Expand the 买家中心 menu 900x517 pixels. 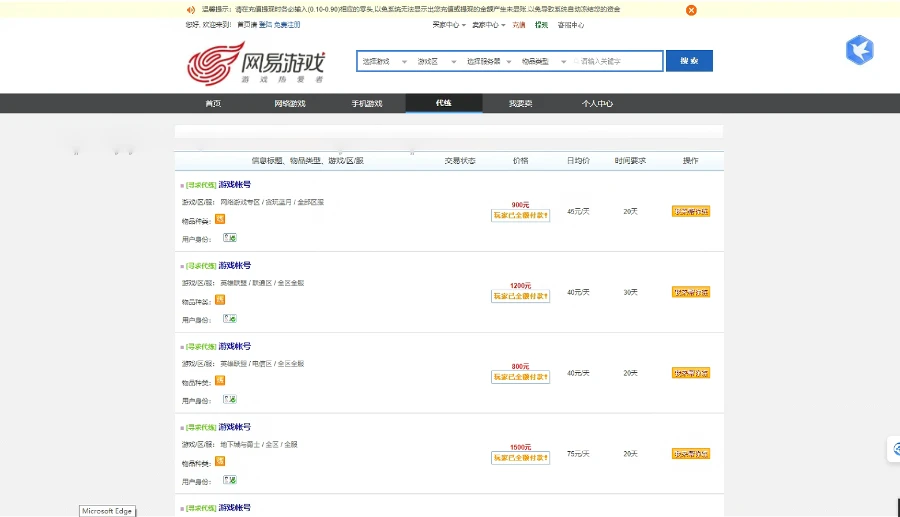[448, 25]
